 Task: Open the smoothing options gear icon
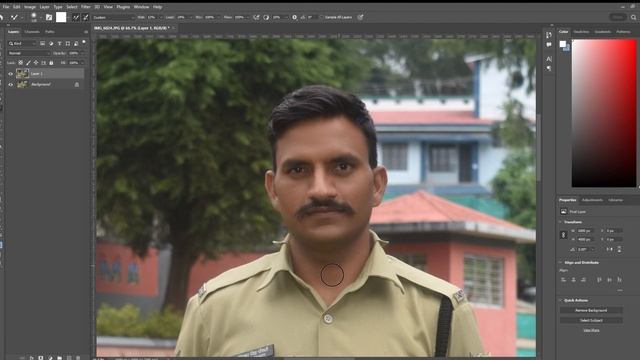point(294,17)
